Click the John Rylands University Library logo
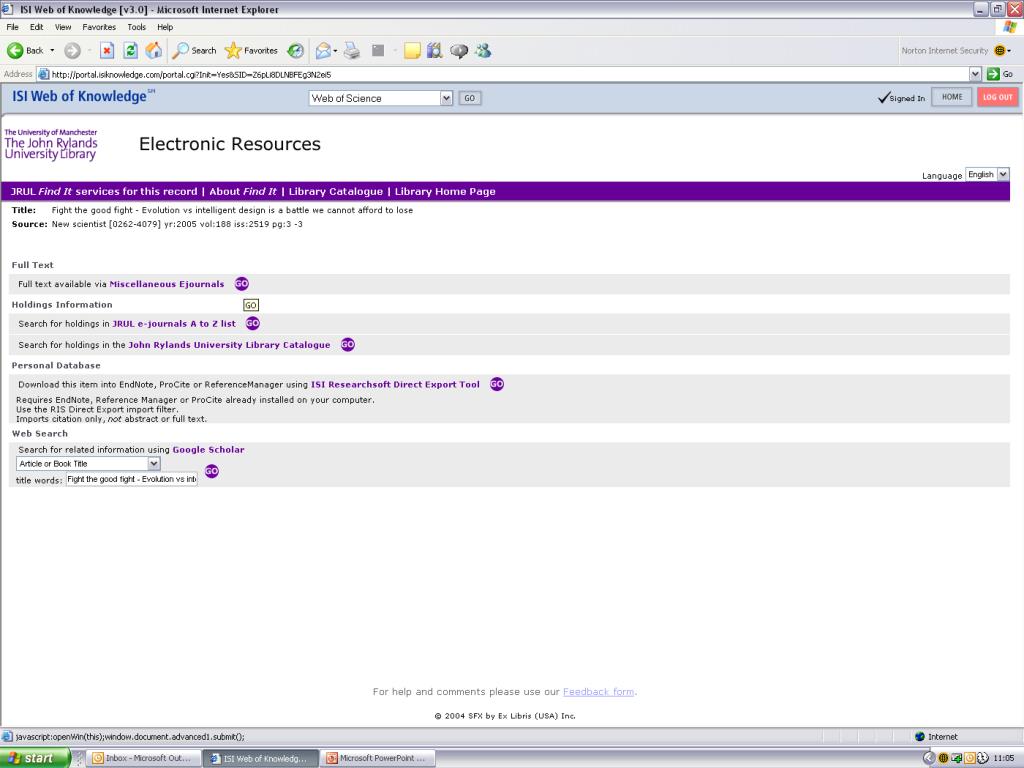This screenshot has width=1024, height=768. [51, 144]
